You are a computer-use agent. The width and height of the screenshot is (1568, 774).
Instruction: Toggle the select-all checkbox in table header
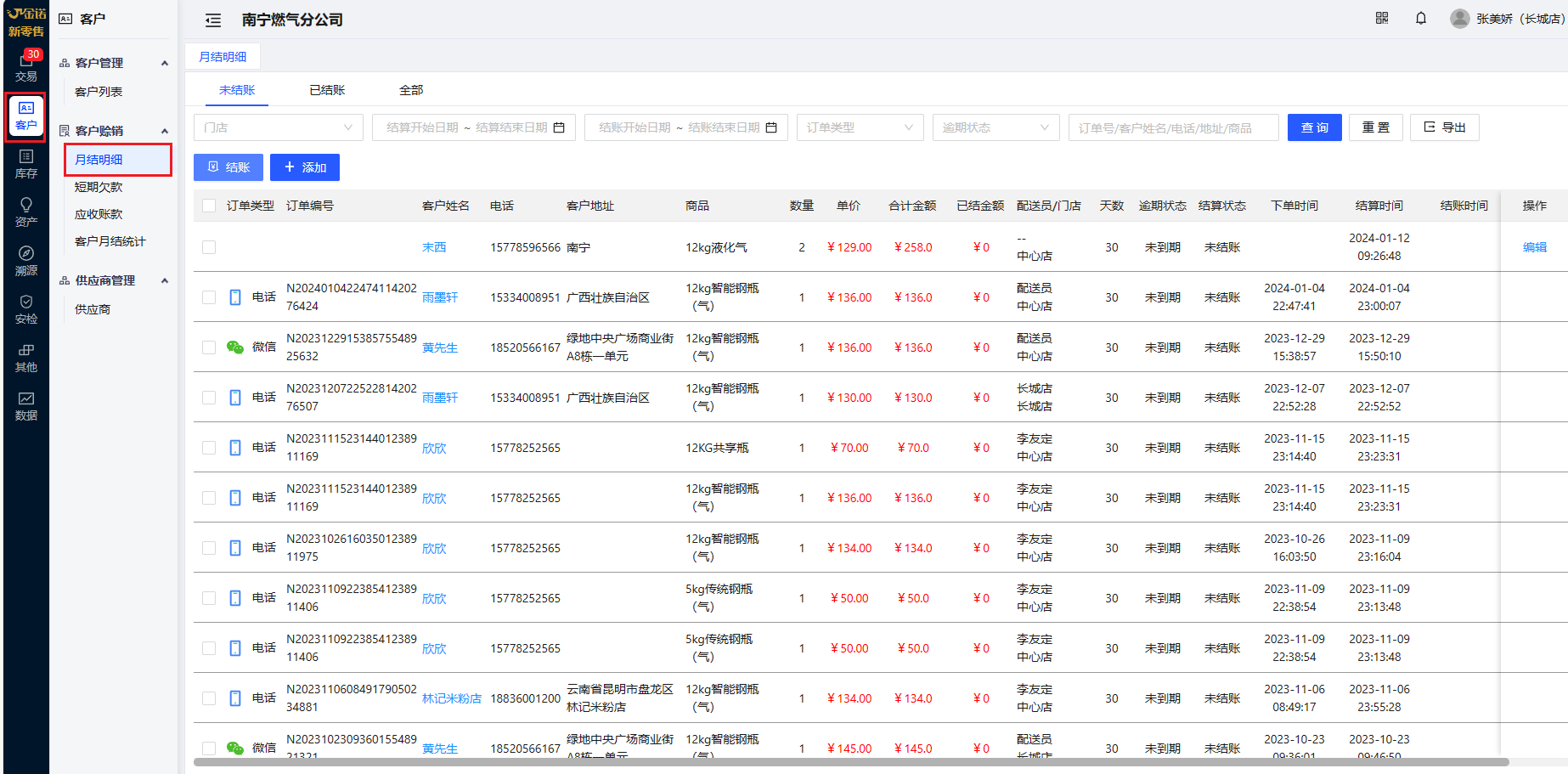[x=209, y=206]
